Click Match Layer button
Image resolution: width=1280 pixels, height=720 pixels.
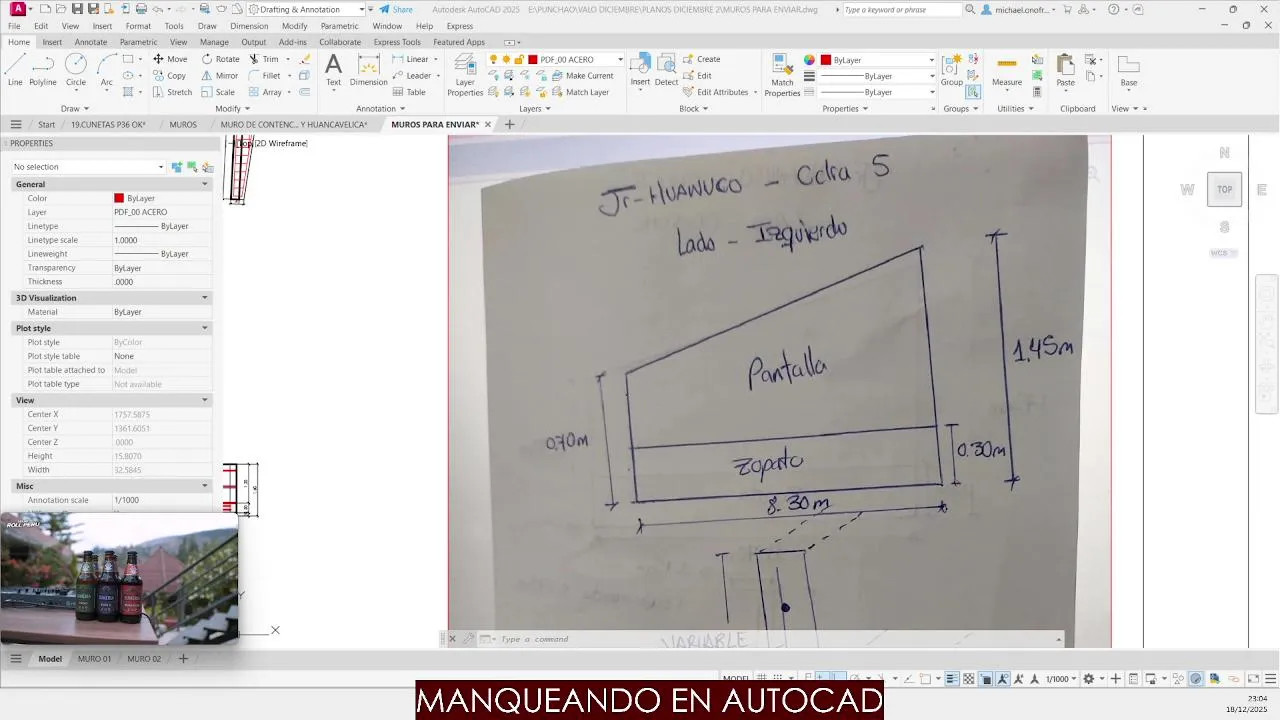[x=579, y=92]
